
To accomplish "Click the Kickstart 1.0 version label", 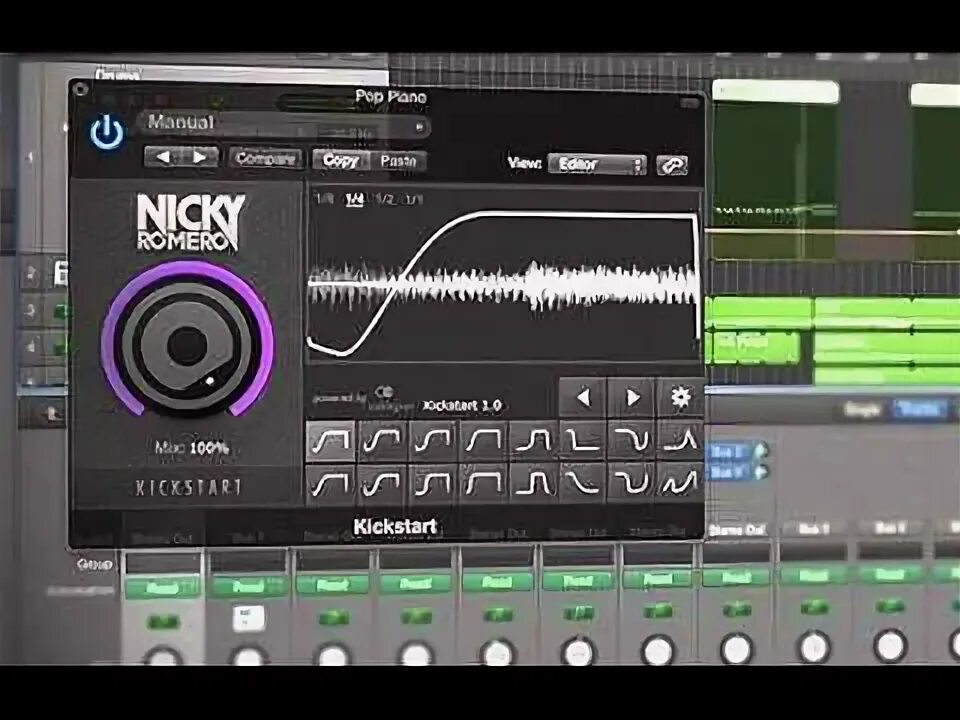I will tap(462, 406).
